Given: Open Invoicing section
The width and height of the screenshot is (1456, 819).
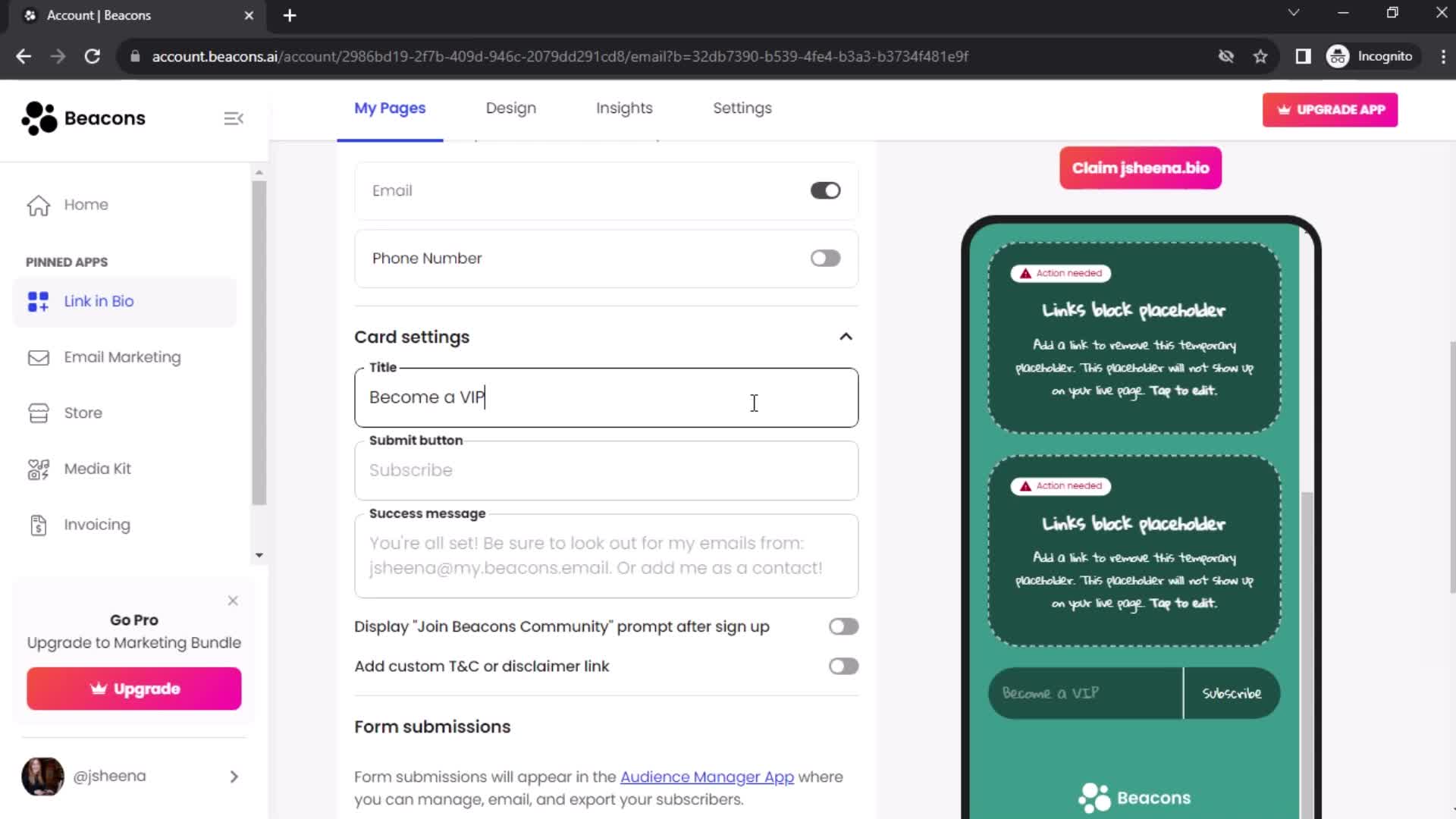Looking at the screenshot, I should pos(97,524).
